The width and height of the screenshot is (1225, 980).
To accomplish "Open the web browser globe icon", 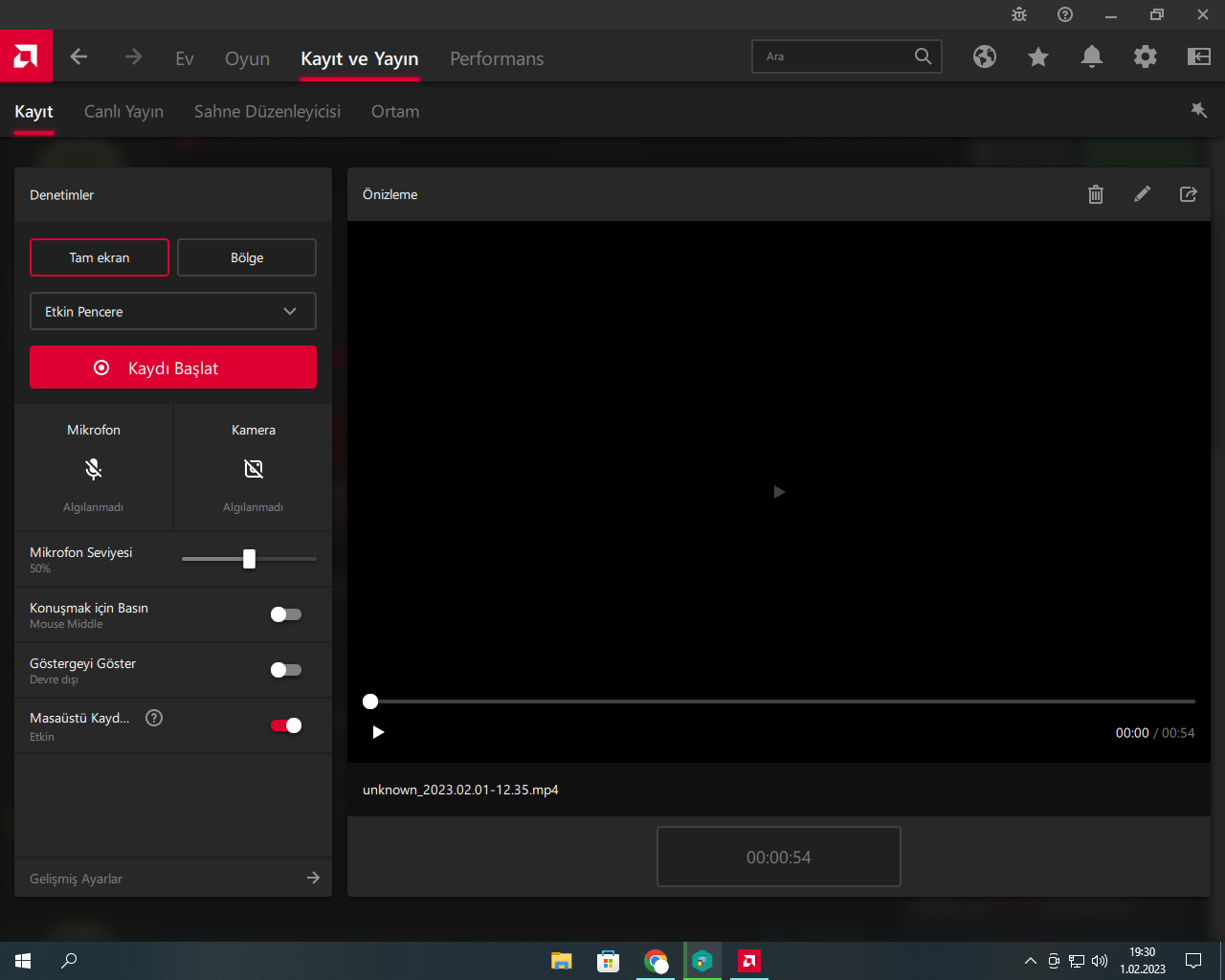I will [985, 57].
